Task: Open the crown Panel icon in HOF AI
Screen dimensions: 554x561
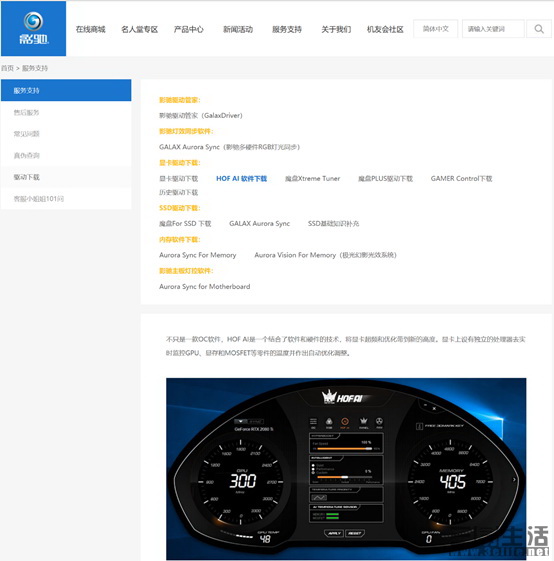Action: 364,421
